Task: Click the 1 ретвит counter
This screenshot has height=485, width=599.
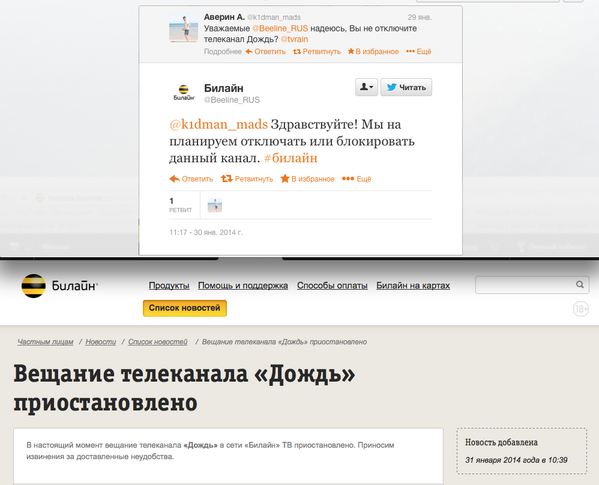Action: 181,205
